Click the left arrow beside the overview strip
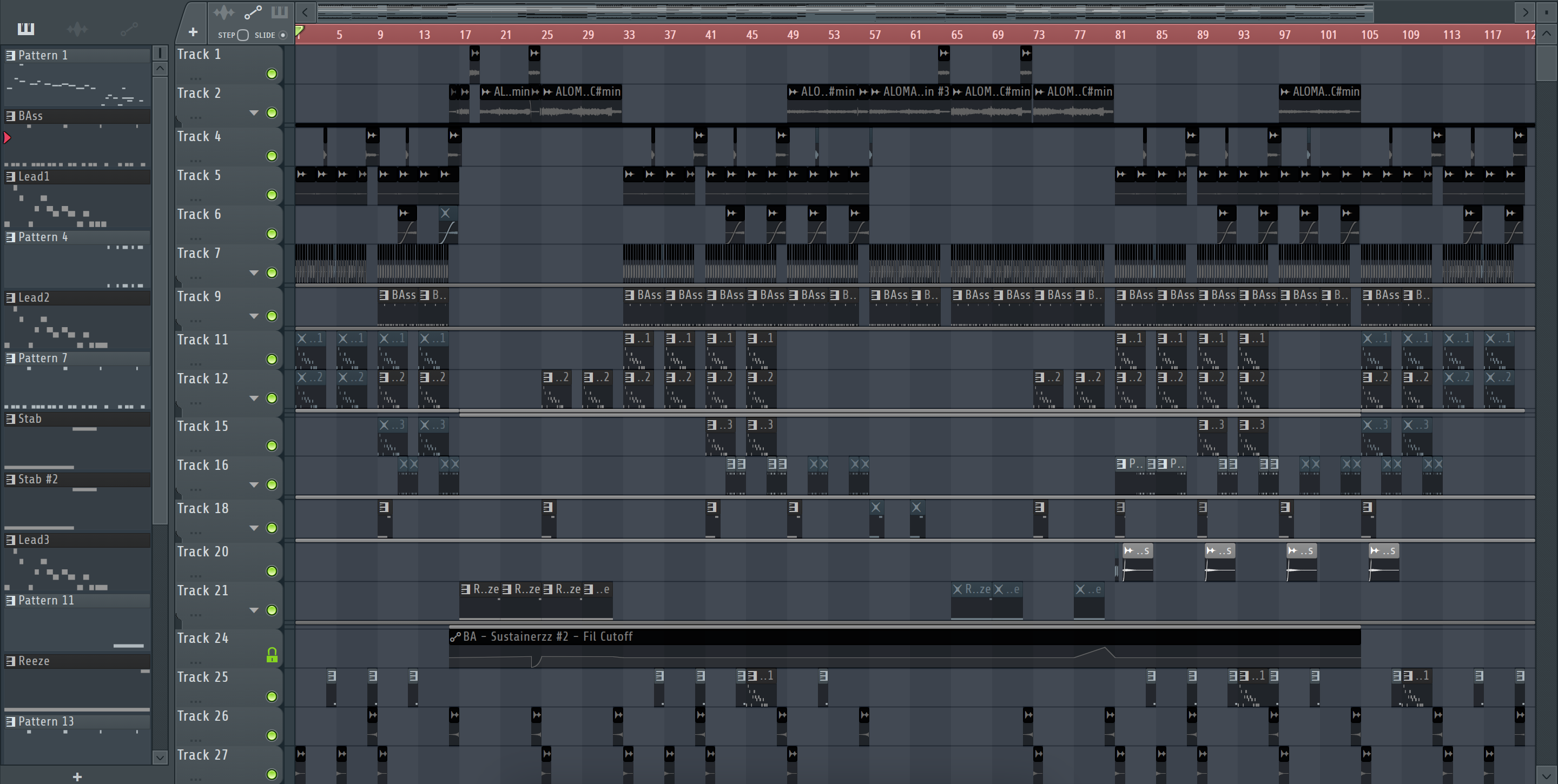 [x=305, y=12]
